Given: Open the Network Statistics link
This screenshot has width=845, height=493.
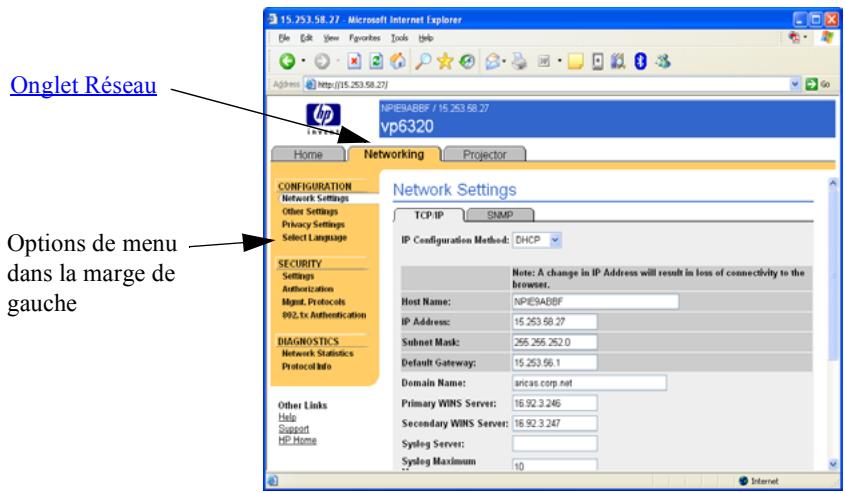Looking at the screenshot, I should tap(317, 353).
